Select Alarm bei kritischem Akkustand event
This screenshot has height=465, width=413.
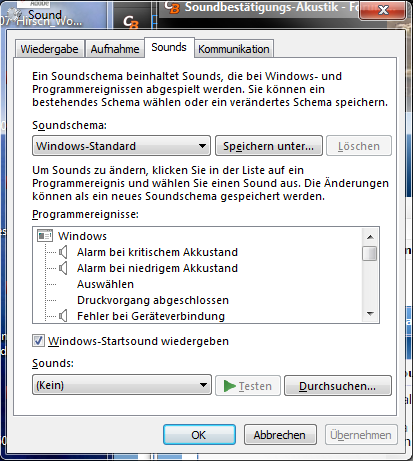(x=157, y=252)
